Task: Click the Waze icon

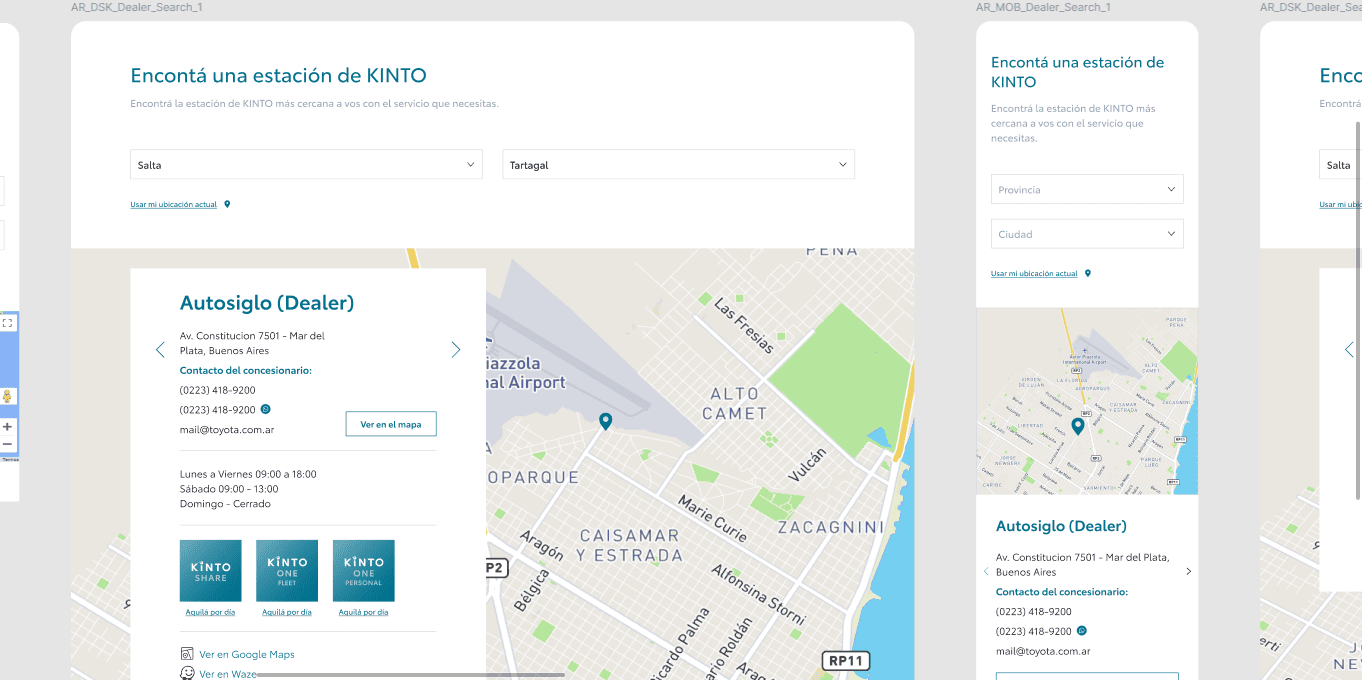Action: click(187, 673)
